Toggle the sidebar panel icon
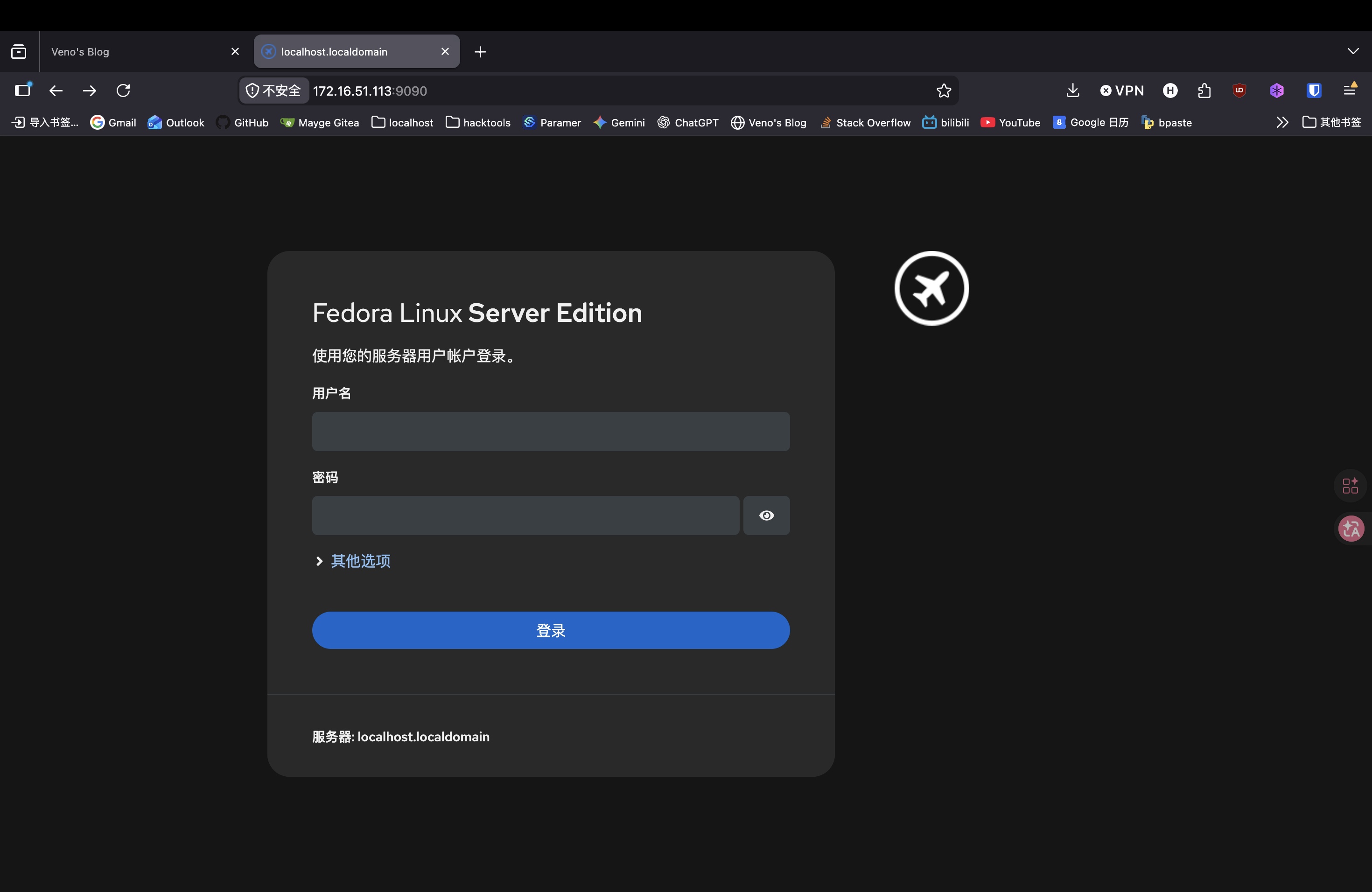1372x892 pixels. pyautogui.click(x=22, y=90)
